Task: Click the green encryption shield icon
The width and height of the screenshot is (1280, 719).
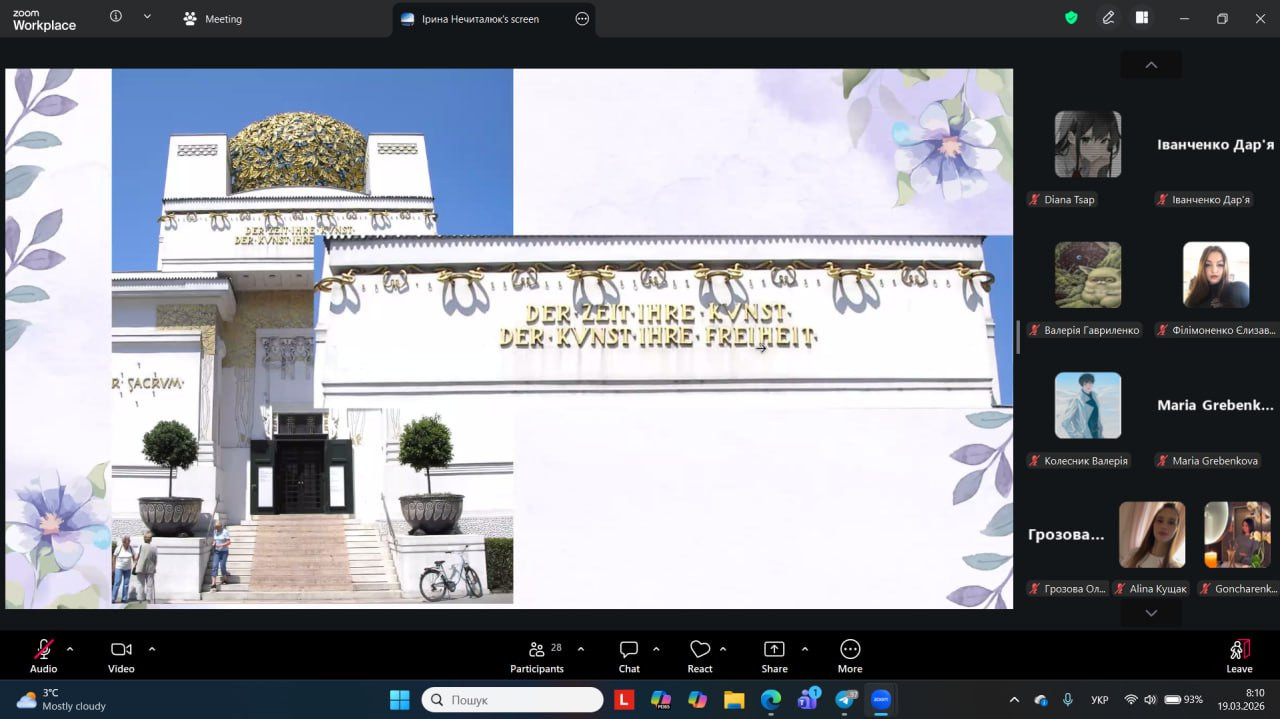Action: coord(1071,18)
